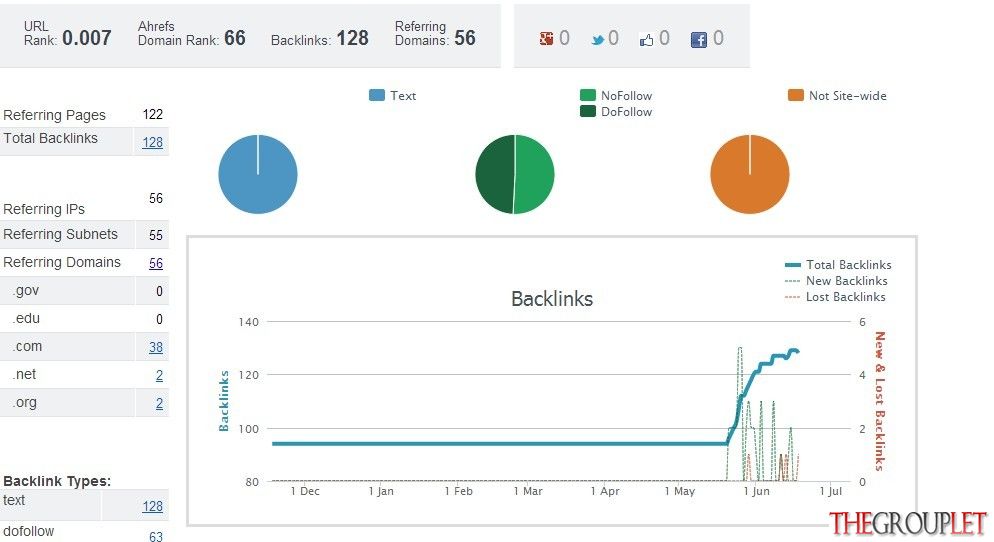The image size is (994, 542).
Task: Click the Facebook shares icon
Action: coord(699,40)
